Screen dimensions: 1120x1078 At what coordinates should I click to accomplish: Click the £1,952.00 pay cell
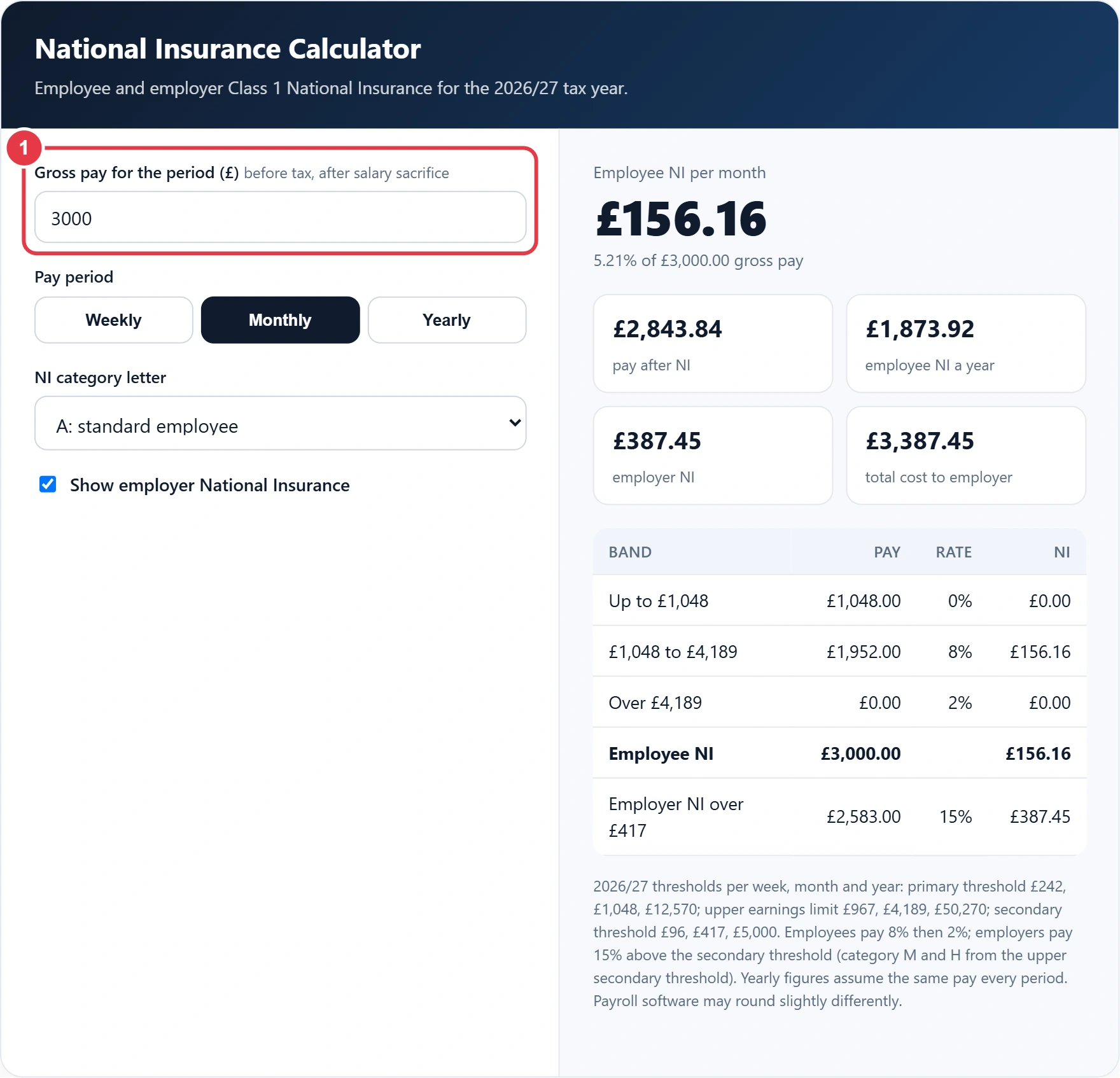click(864, 652)
